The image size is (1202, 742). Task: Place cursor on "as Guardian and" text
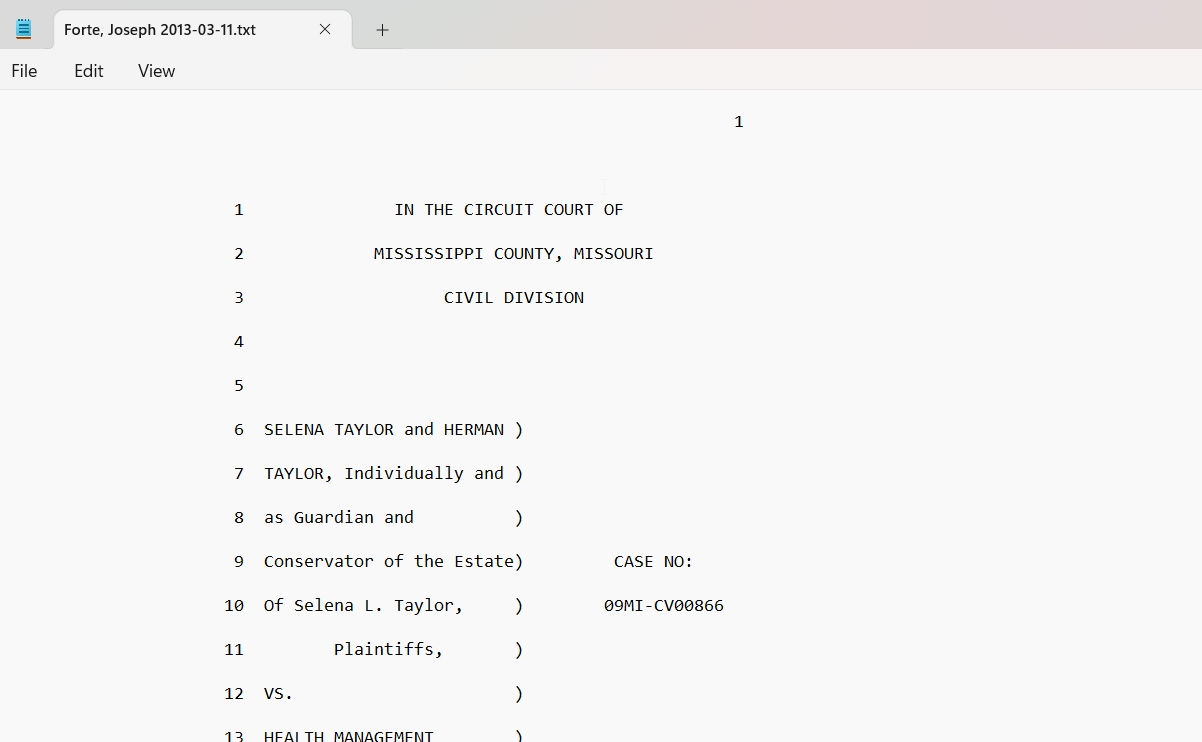tap(338, 518)
